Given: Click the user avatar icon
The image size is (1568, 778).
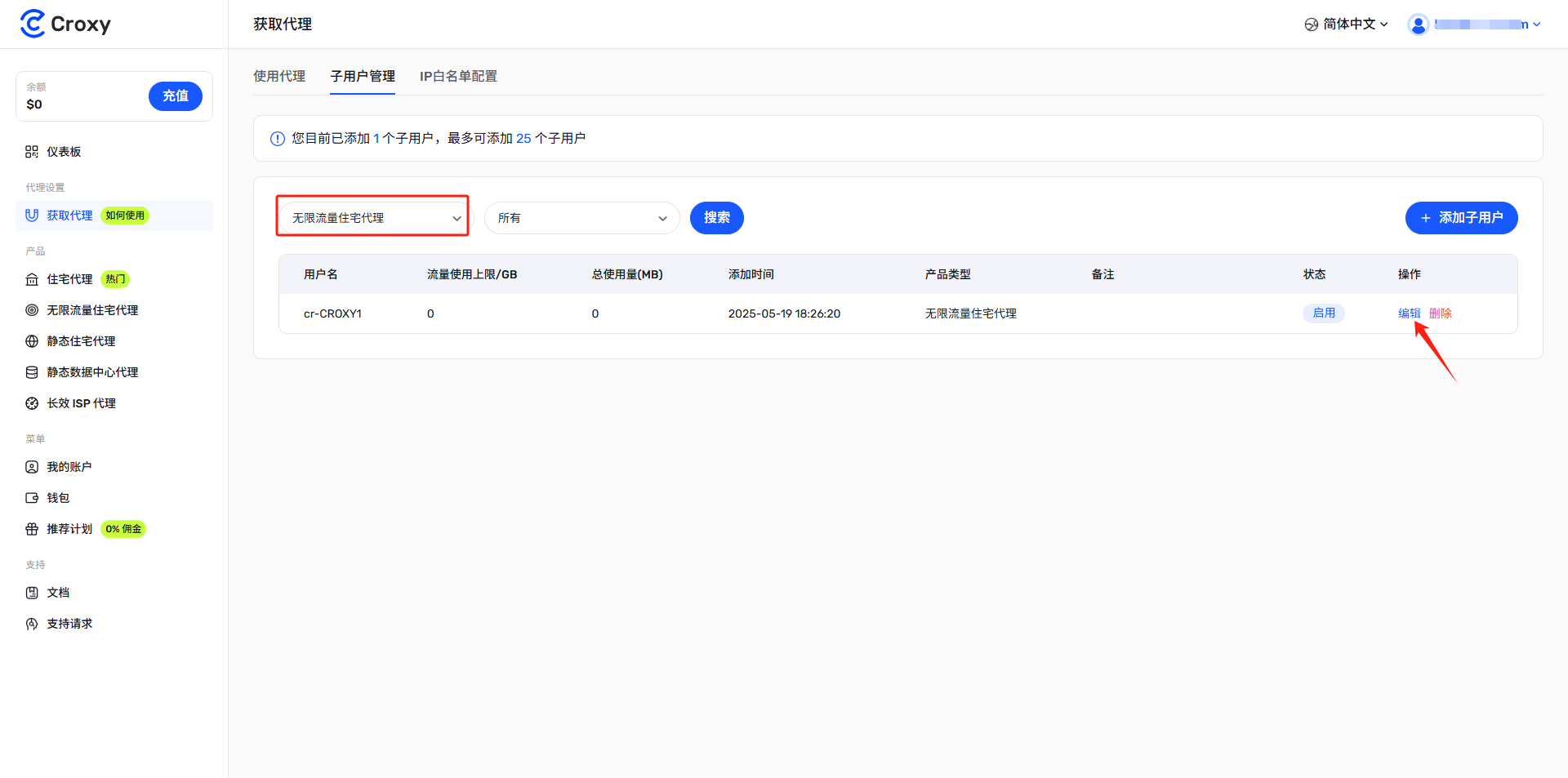Looking at the screenshot, I should point(1419,24).
